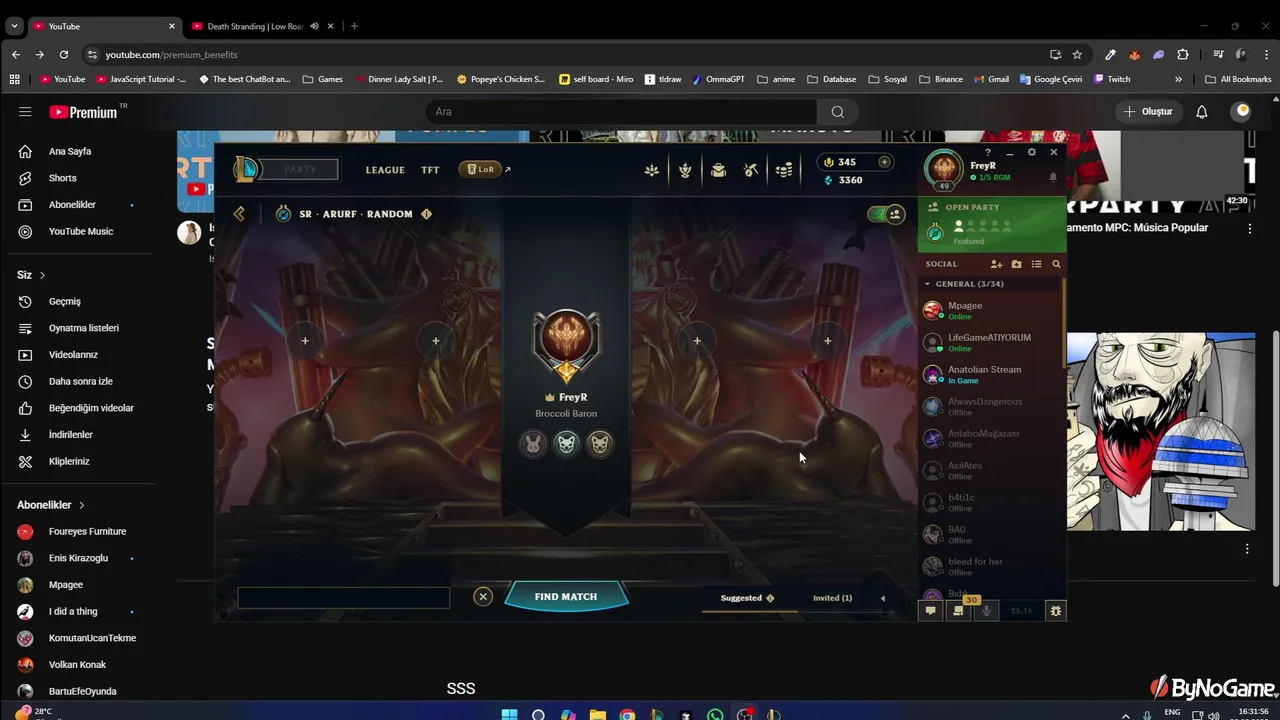The image size is (1280, 720).
Task: Open the Store coins icon
Action: (x=784, y=170)
